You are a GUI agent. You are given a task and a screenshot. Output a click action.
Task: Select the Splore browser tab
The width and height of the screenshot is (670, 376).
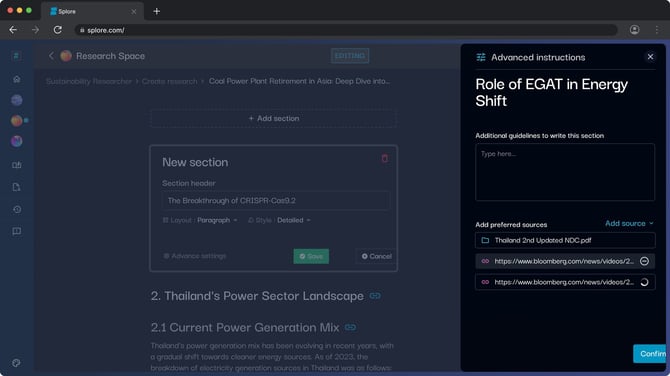(92, 12)
